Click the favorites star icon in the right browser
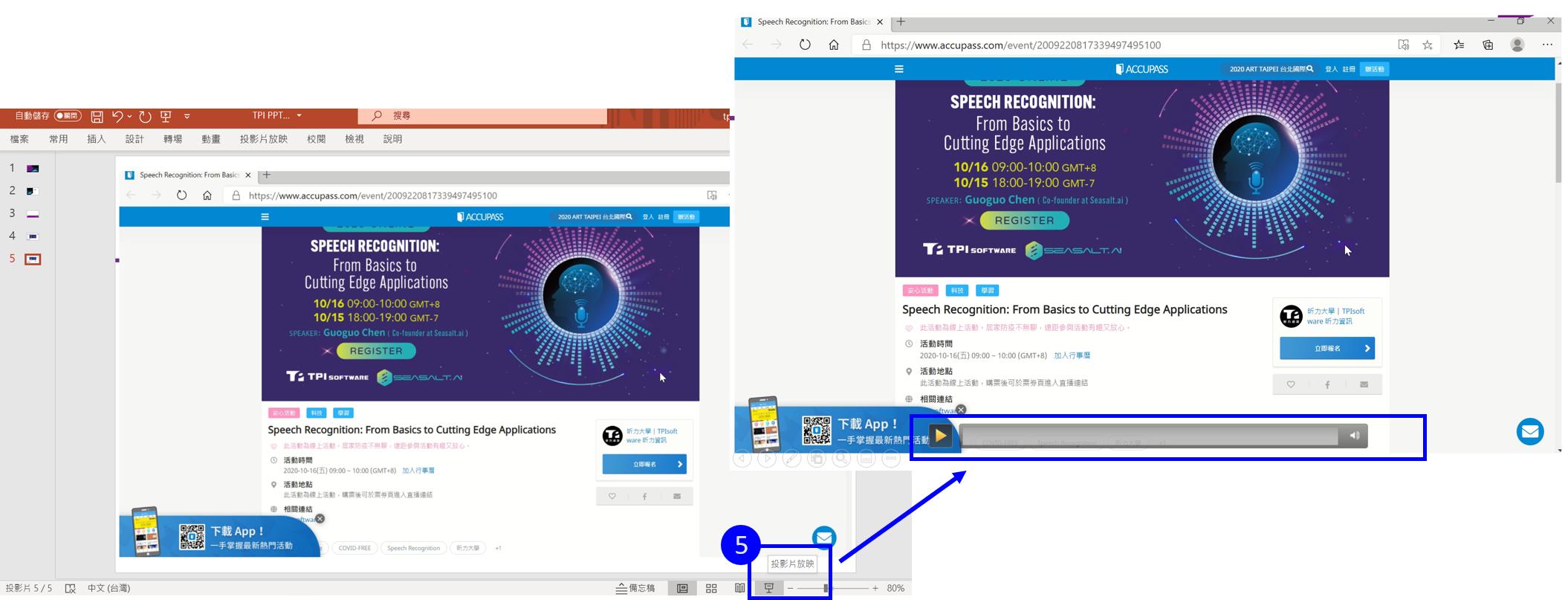This screenshot has height=600, width=1568. coord(1428,45)
